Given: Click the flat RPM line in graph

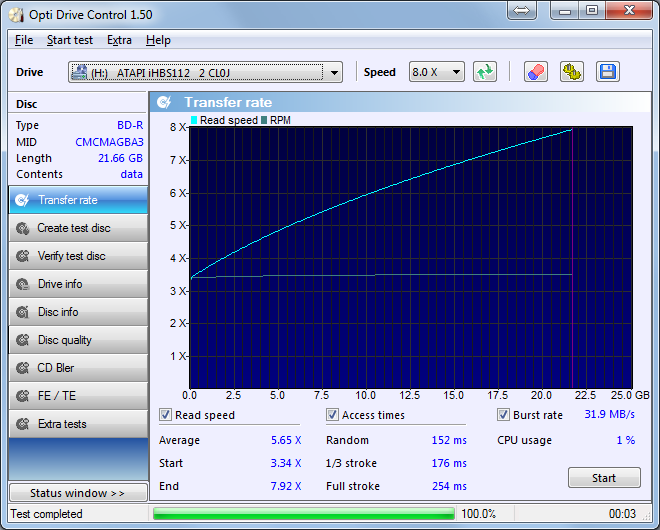Looking at the screenshot, I should tap(379, 275).
